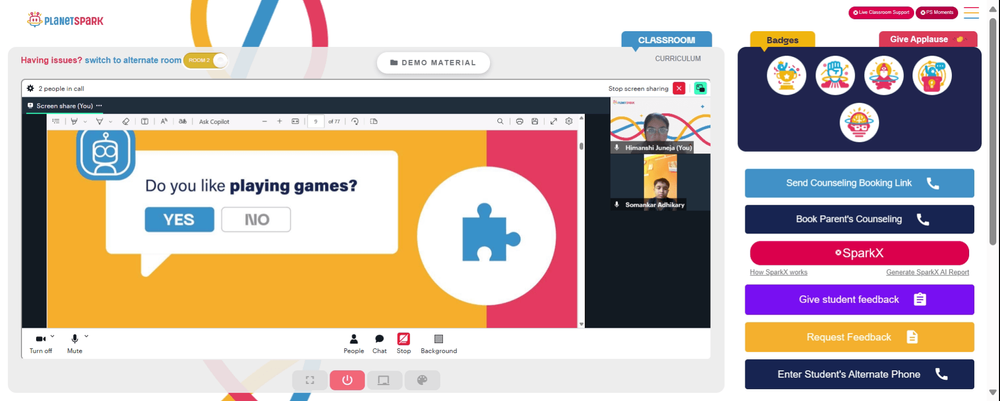Click Generate SparkX AI Report link
Viewport: 1000px width, 401px height.
tap(927, 272)
